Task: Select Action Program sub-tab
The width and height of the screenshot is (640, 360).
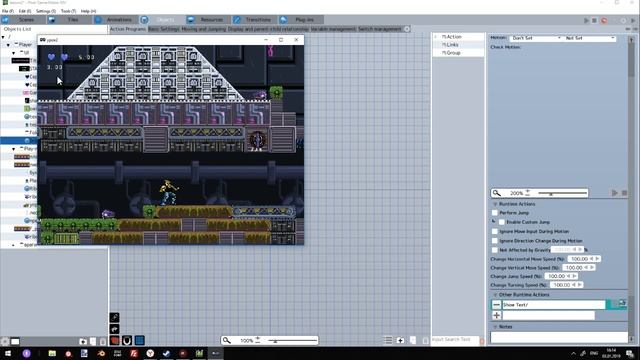Action: pyautogui.click(x=128, y=29)
